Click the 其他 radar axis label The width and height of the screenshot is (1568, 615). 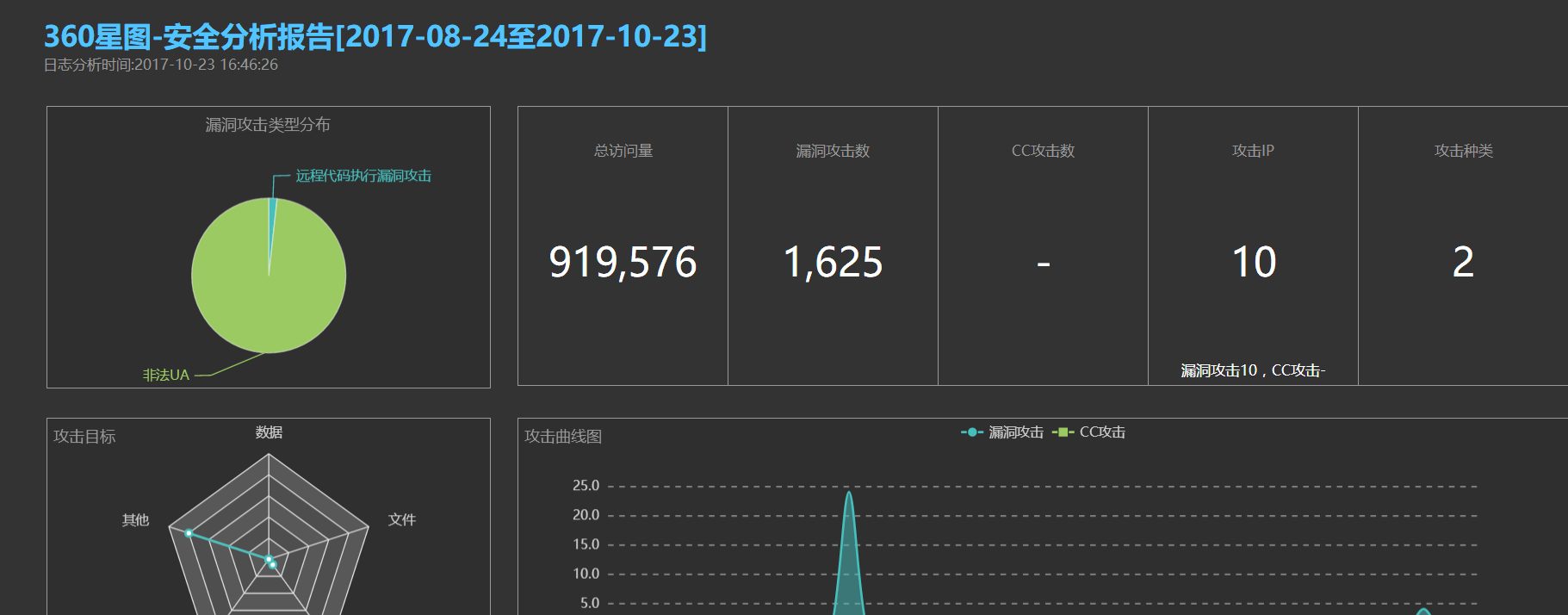coord(135,520)
